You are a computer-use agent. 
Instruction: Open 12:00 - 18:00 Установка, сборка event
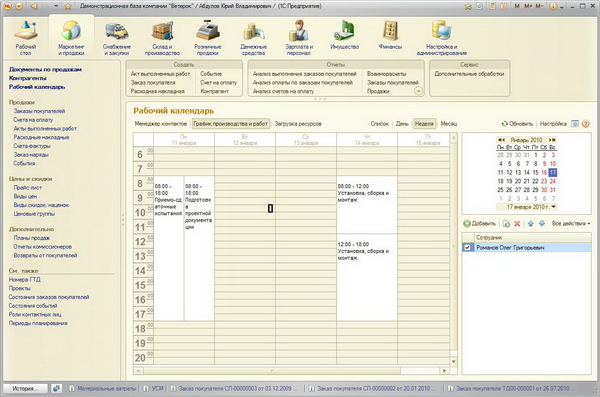(x=366, y=277)
